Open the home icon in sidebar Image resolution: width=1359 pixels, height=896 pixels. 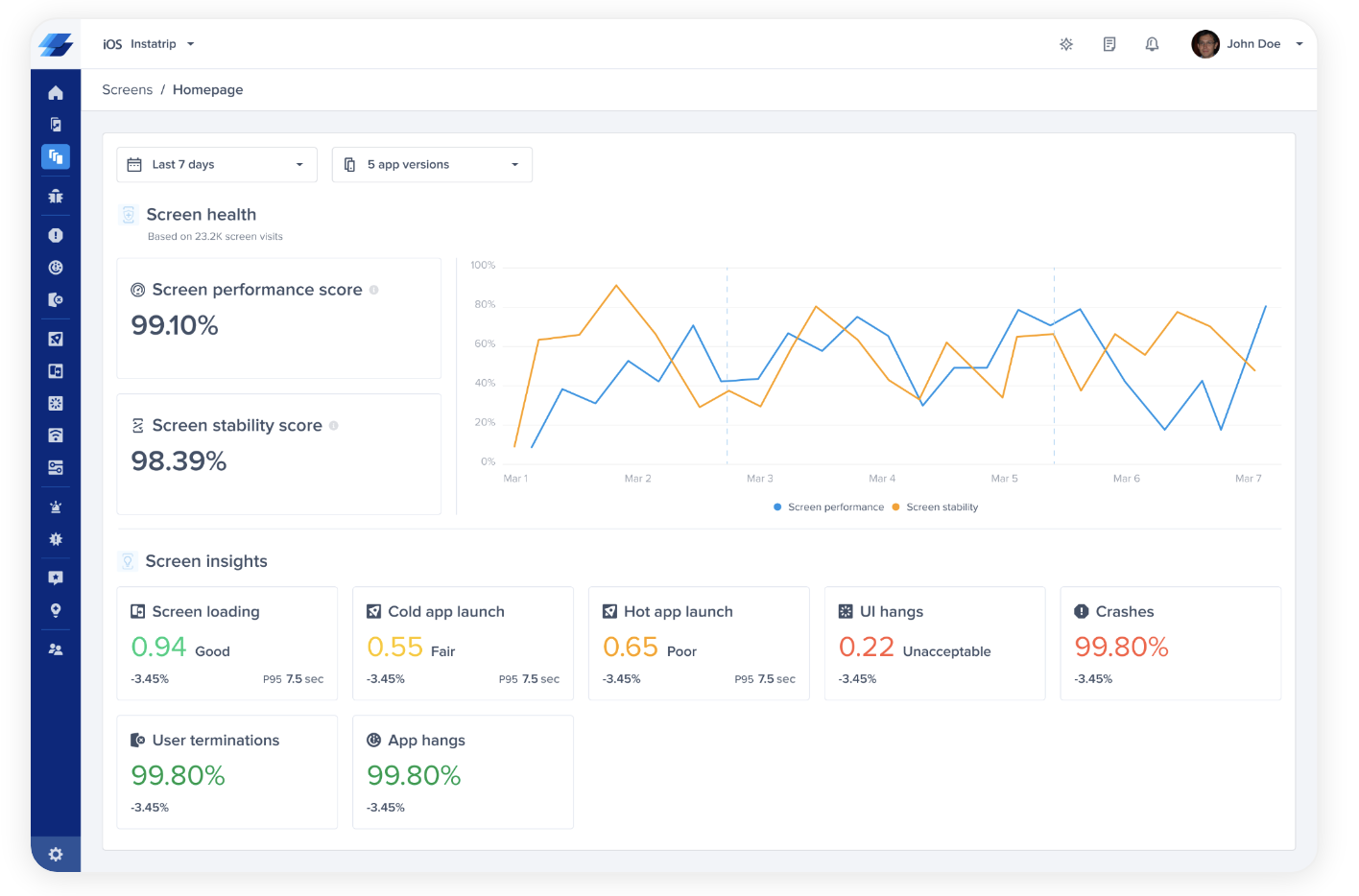coord(56,93)
